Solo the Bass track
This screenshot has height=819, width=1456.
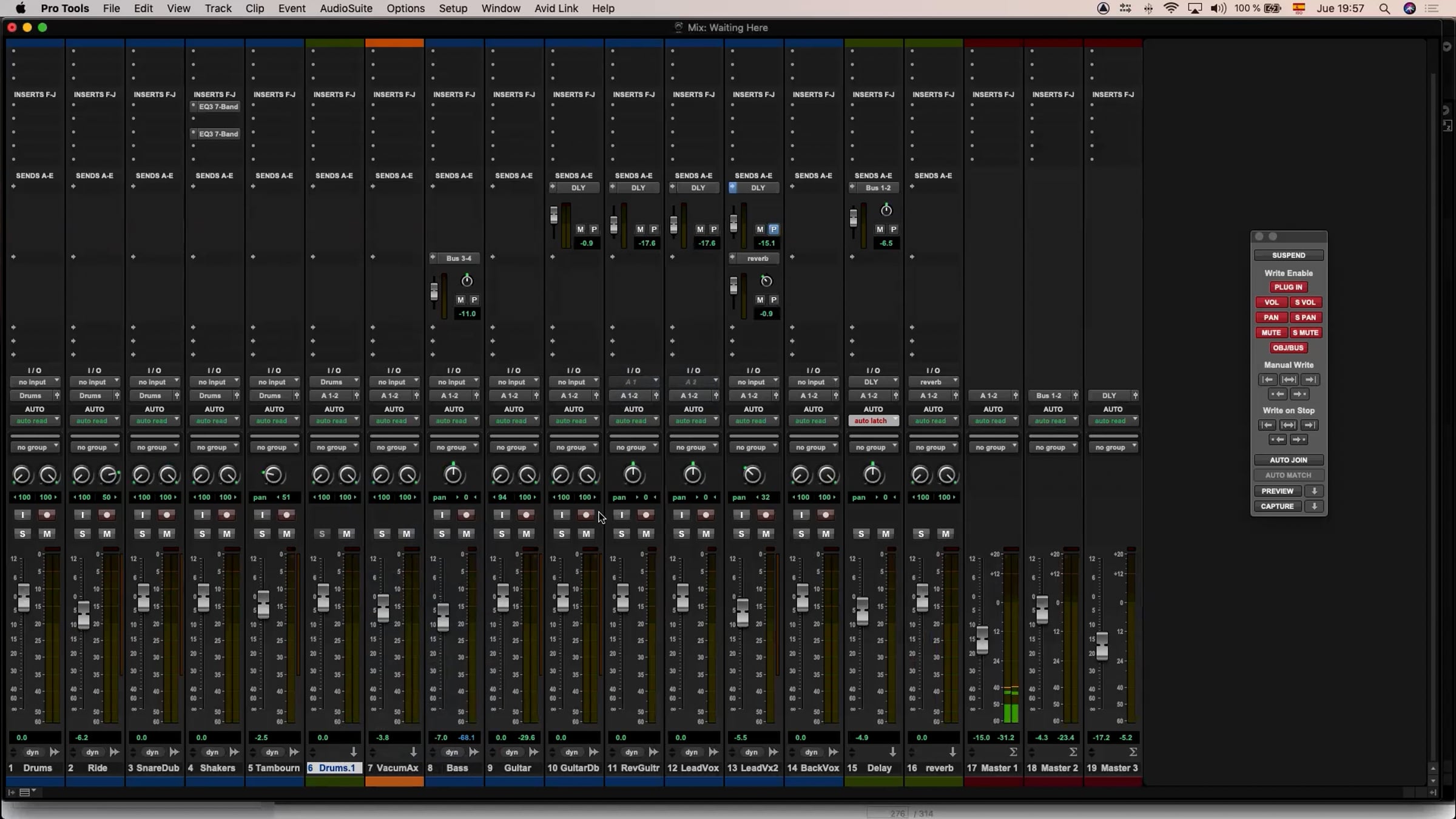tap(442, 534)
